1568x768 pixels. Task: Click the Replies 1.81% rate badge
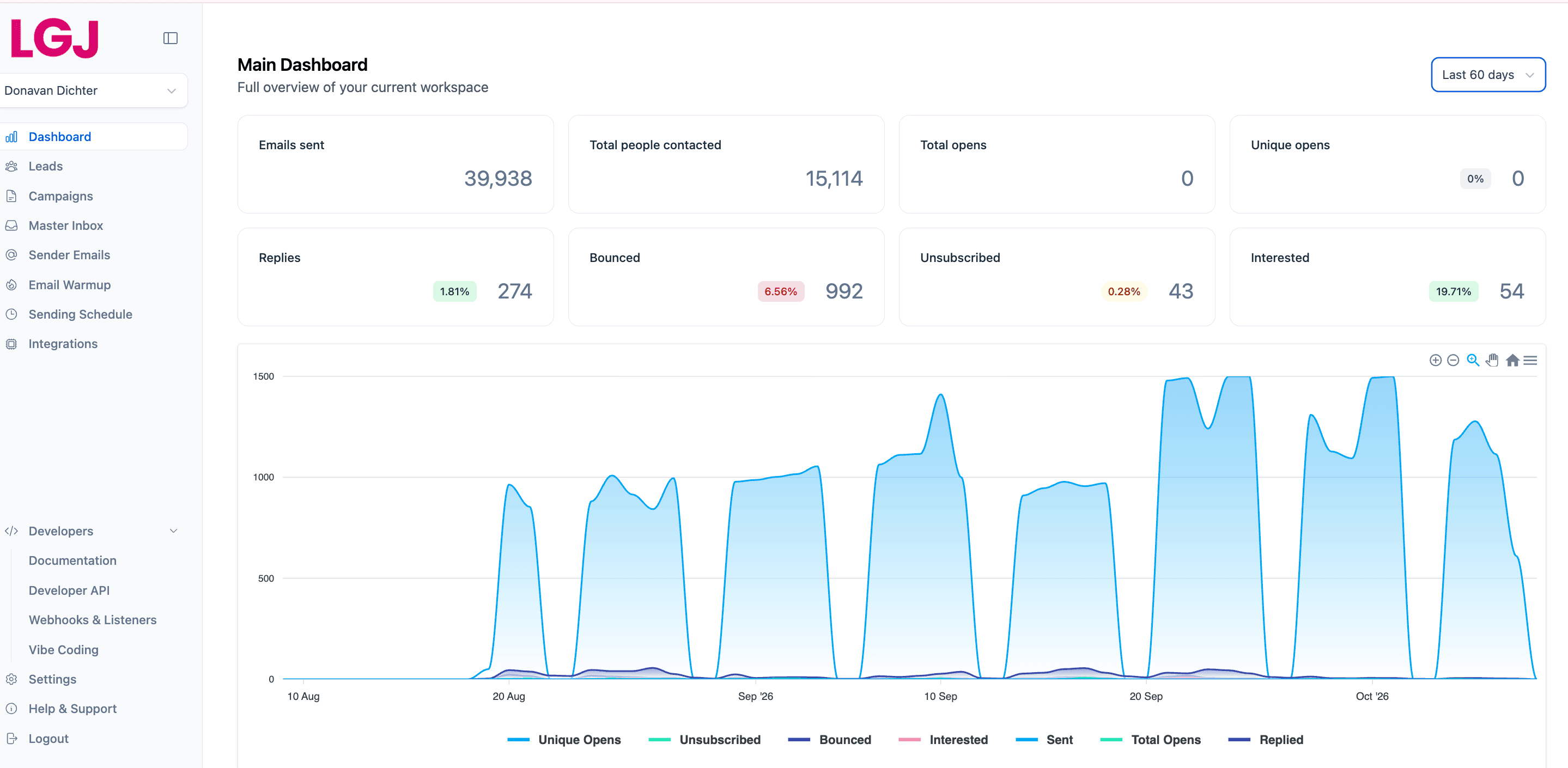pos(454,291)
